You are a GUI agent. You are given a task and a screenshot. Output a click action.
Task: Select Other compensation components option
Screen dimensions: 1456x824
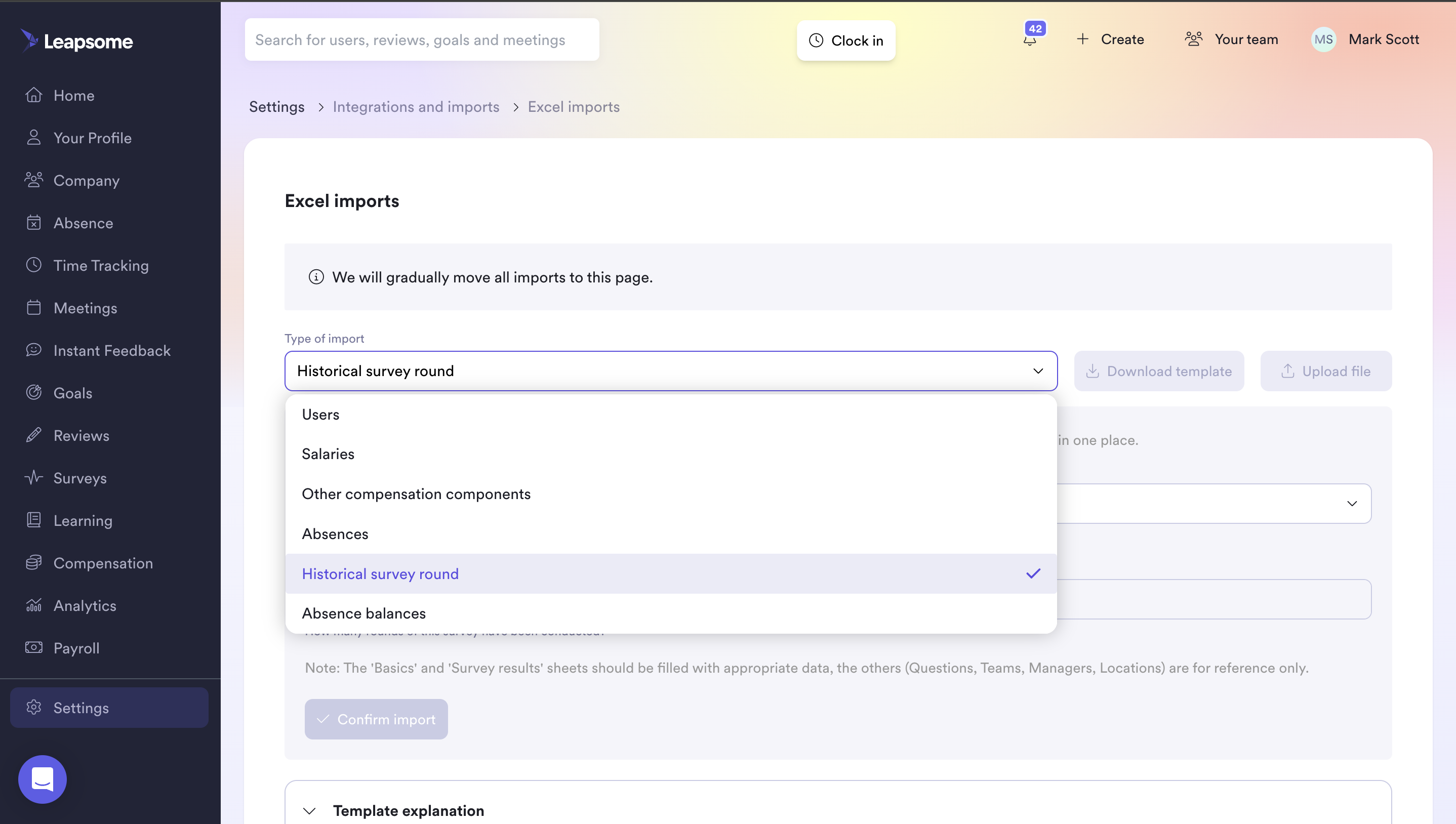coord(671,494)
